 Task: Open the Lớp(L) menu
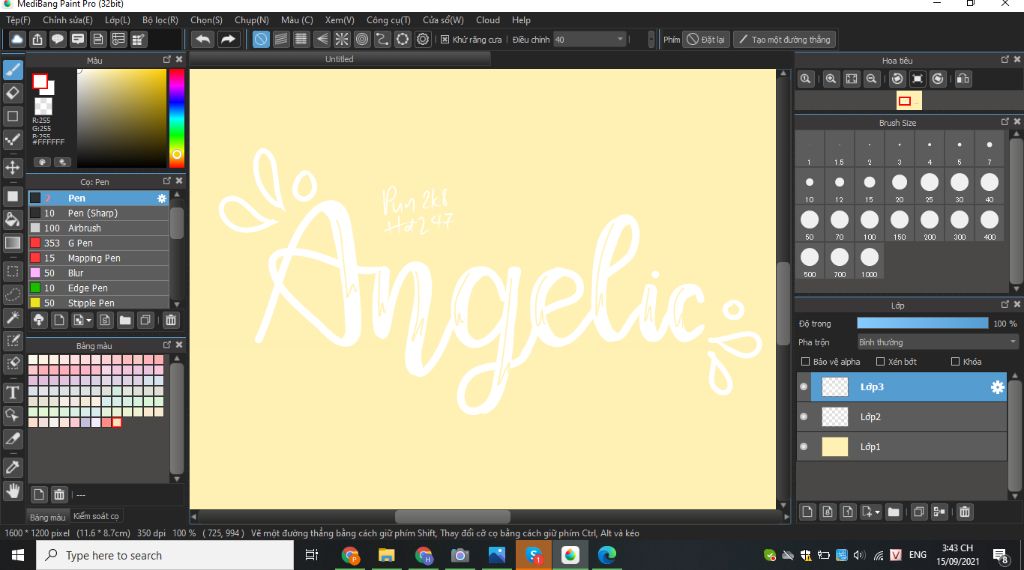[118, 20]
